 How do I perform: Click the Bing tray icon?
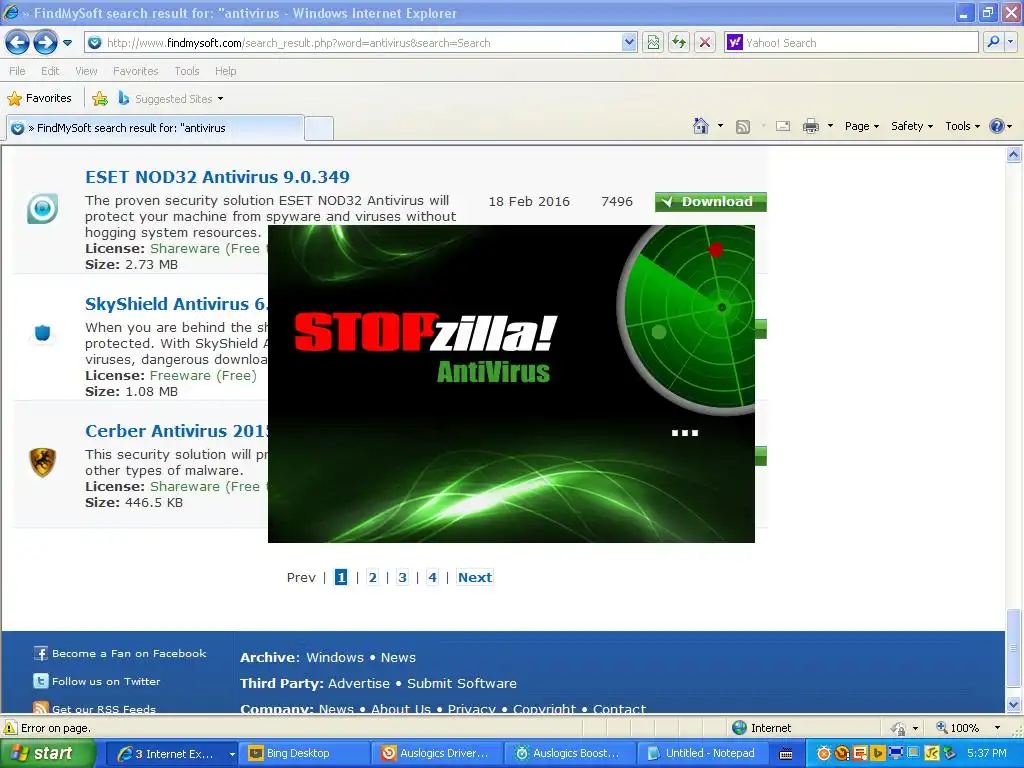pyautogui.click(x=877, y=754)
